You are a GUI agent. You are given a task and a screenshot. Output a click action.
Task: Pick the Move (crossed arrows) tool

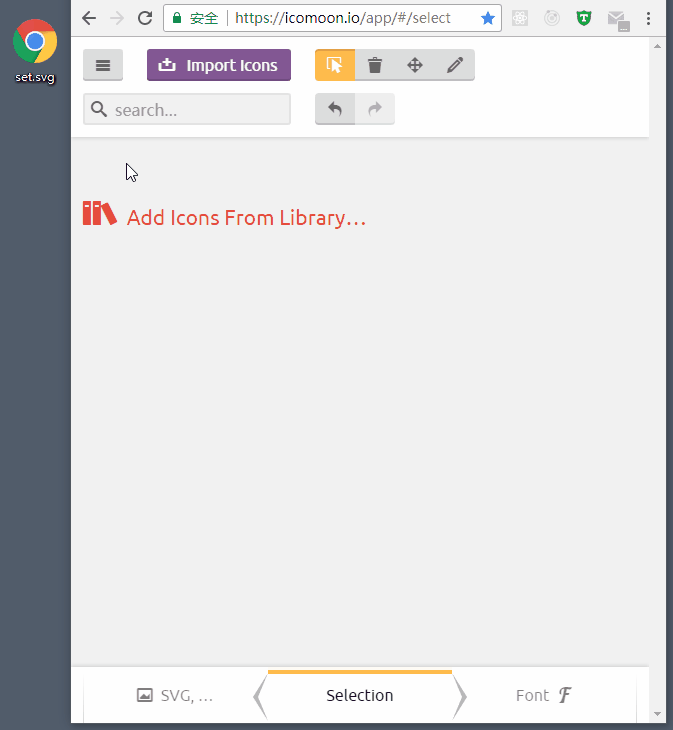point(415,65)
